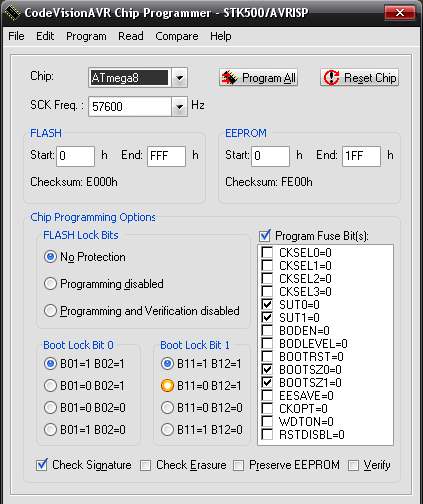Expand the SCK Freq dropdown arrow
Image resolution: width=423 pixels, height=504 pixels.
coord(179,107)
